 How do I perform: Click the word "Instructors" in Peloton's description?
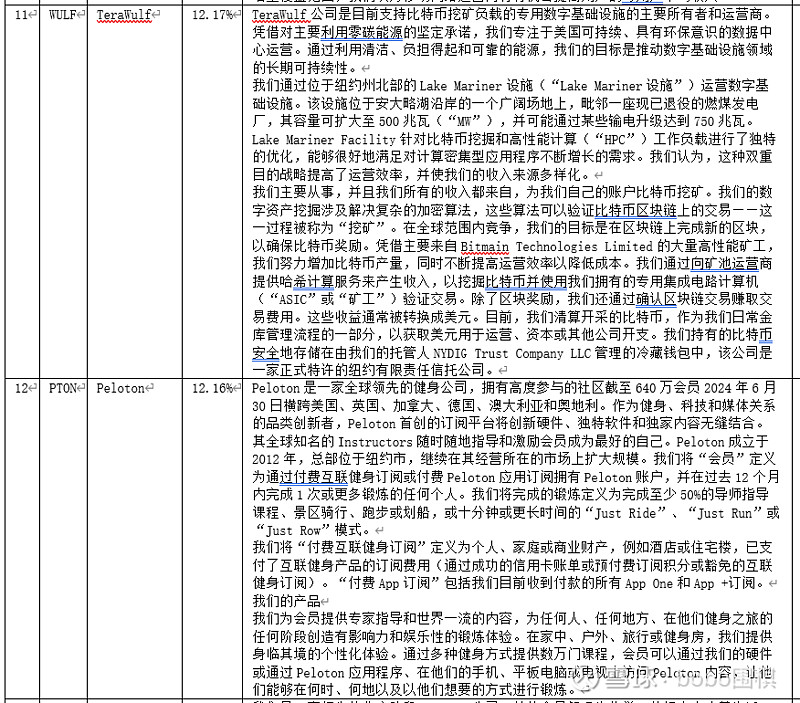(375, 441)
